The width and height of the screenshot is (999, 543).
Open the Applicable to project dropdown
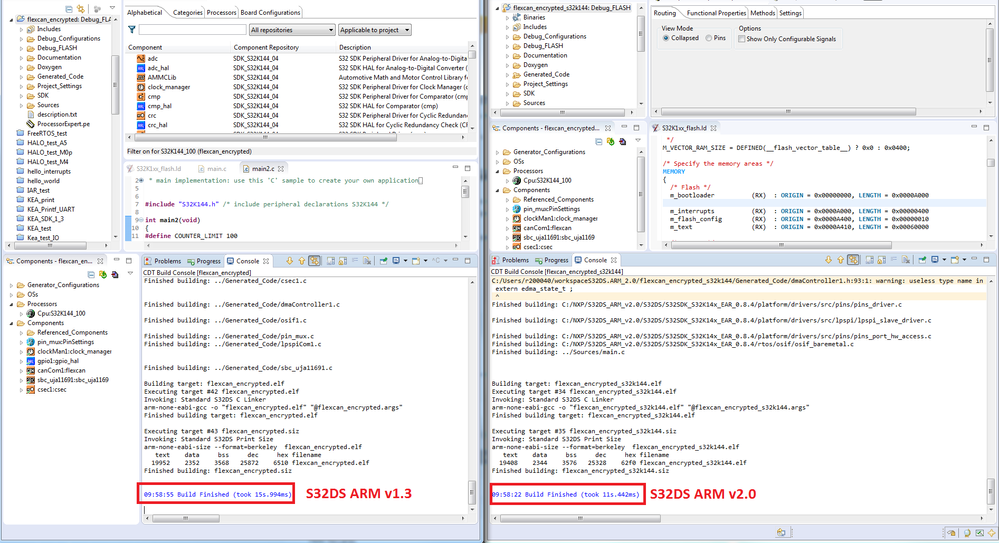tap(375, 30)
